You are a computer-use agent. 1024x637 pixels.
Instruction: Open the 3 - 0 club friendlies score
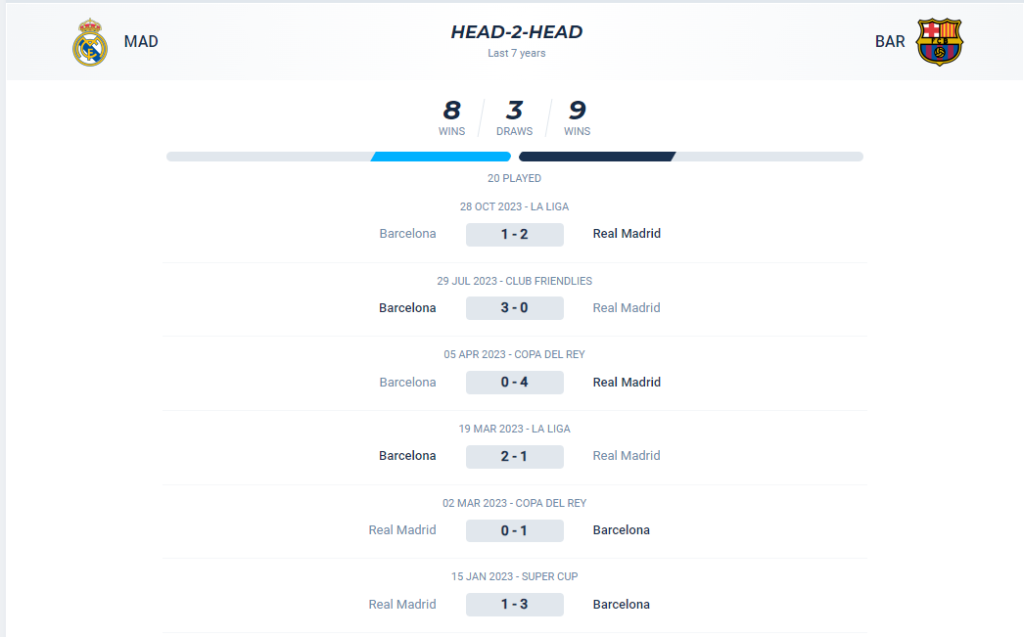(515, 308)
